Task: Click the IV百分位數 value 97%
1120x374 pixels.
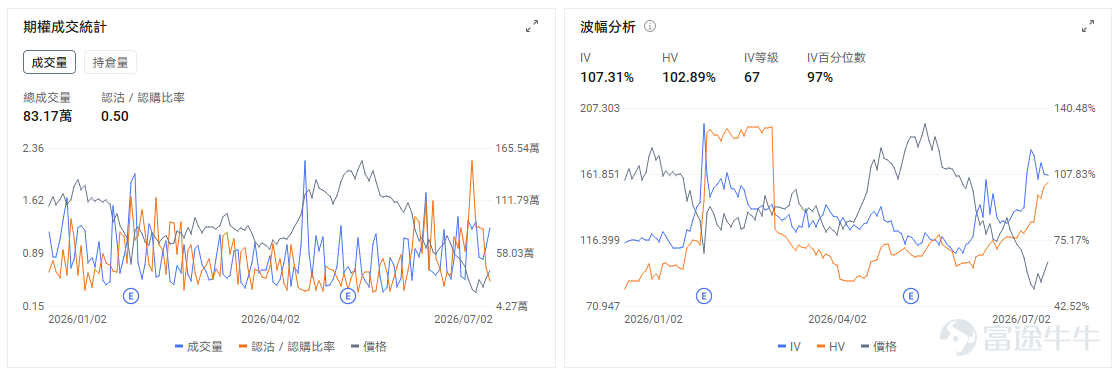Action: (x=820, y=78)
